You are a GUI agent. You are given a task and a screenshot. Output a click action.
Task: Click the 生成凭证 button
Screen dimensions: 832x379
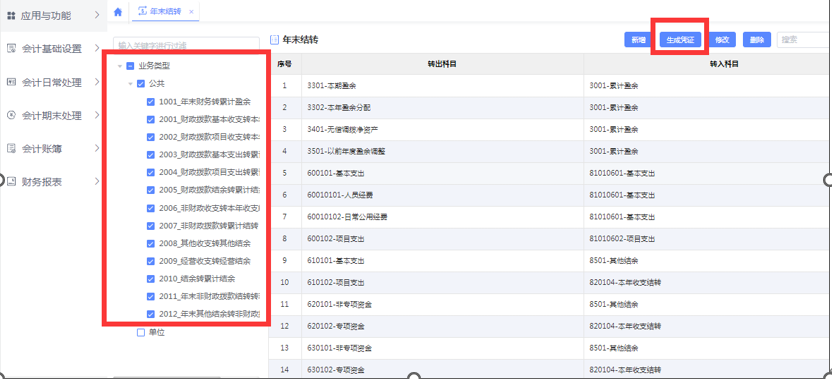680,40
